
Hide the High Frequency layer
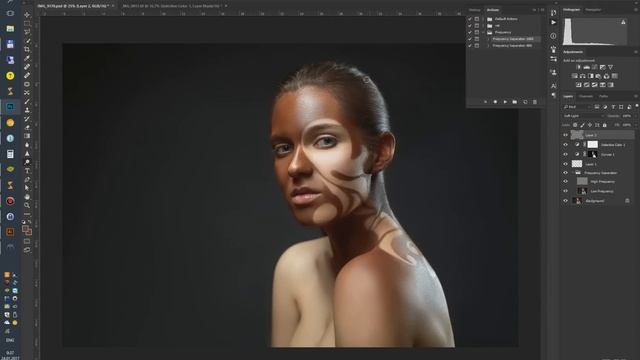(x=566, y=182)
